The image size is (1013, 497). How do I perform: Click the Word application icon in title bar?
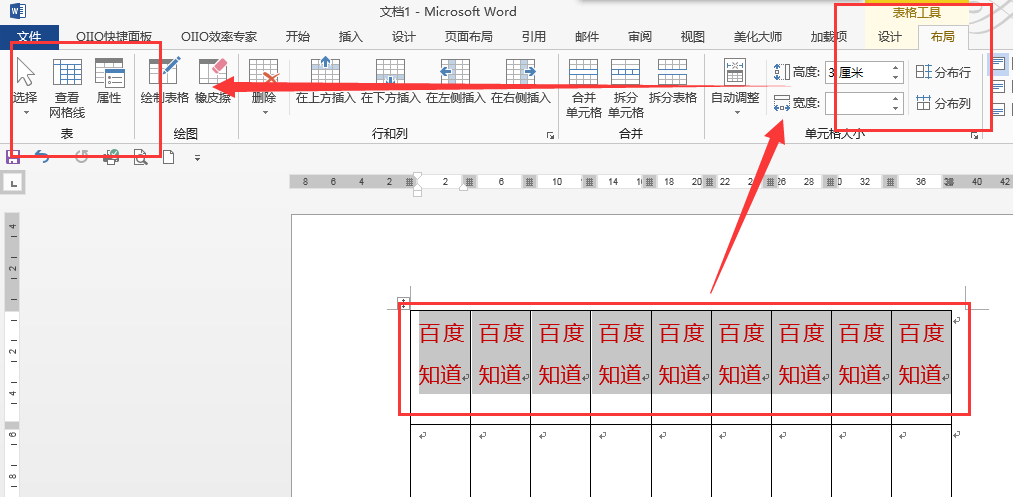click(x=17, y=11)
